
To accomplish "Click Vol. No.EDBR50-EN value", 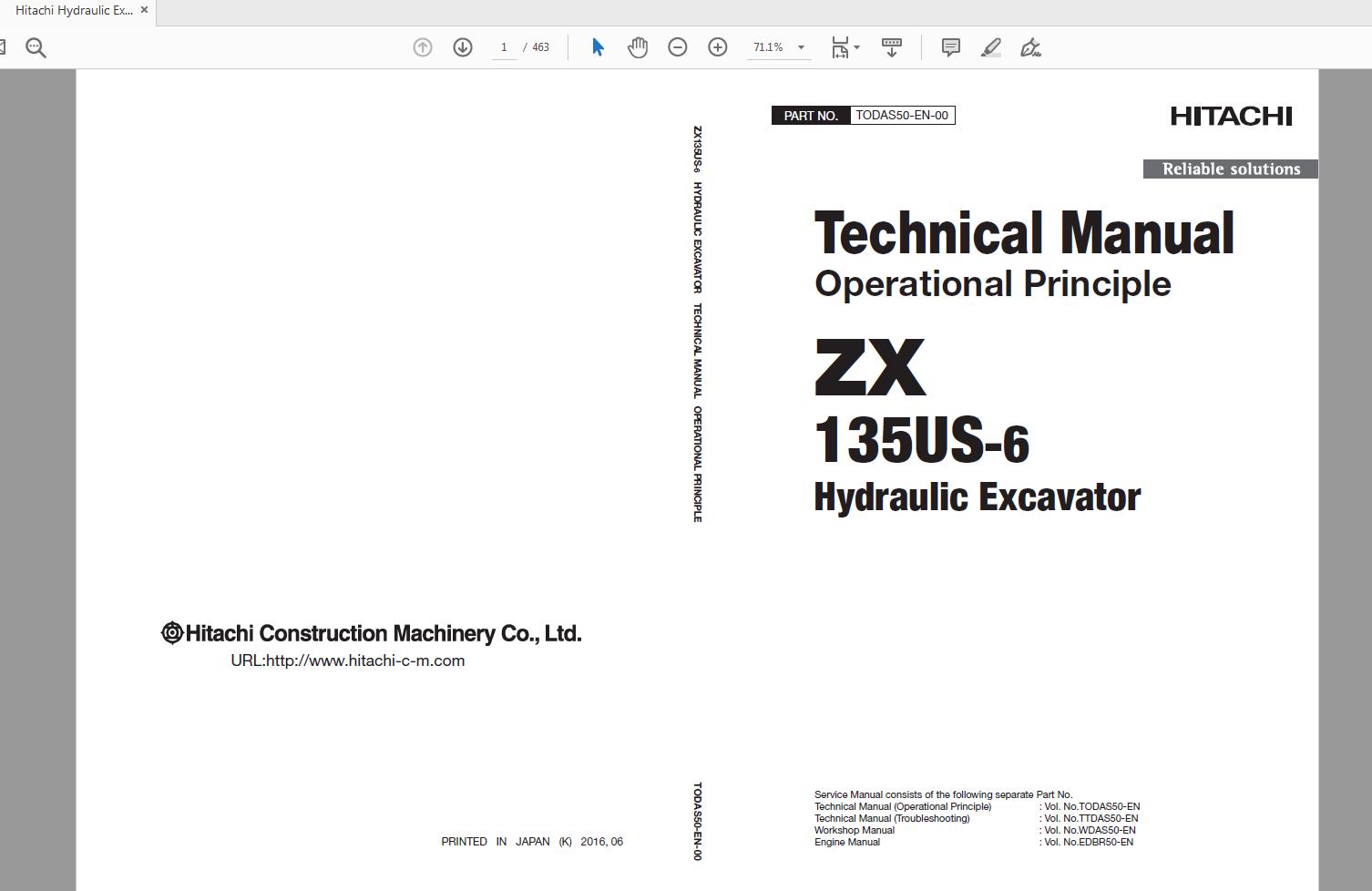I will 1089,842.
